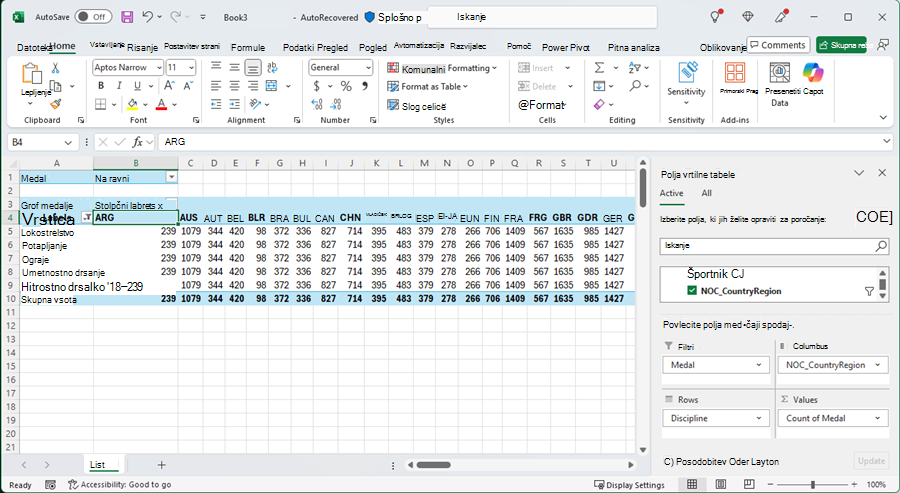Image resolution: width=900 pixels, height=493 pixels.
Task: Select Normal view button in status bar
Action: pyautogui.click(x=692, y=484)
